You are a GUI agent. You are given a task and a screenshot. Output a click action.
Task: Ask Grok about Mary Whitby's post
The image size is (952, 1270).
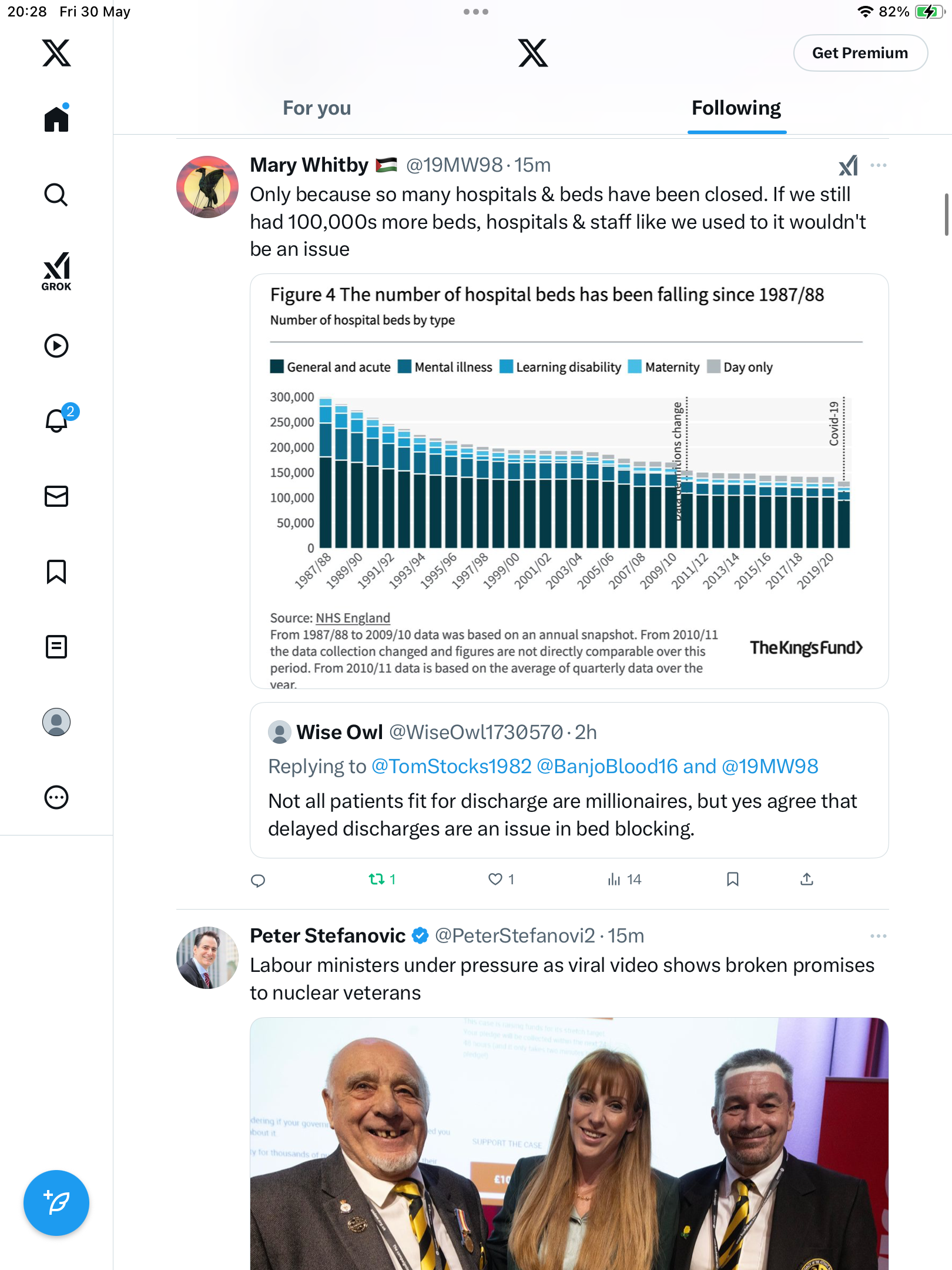849,165
